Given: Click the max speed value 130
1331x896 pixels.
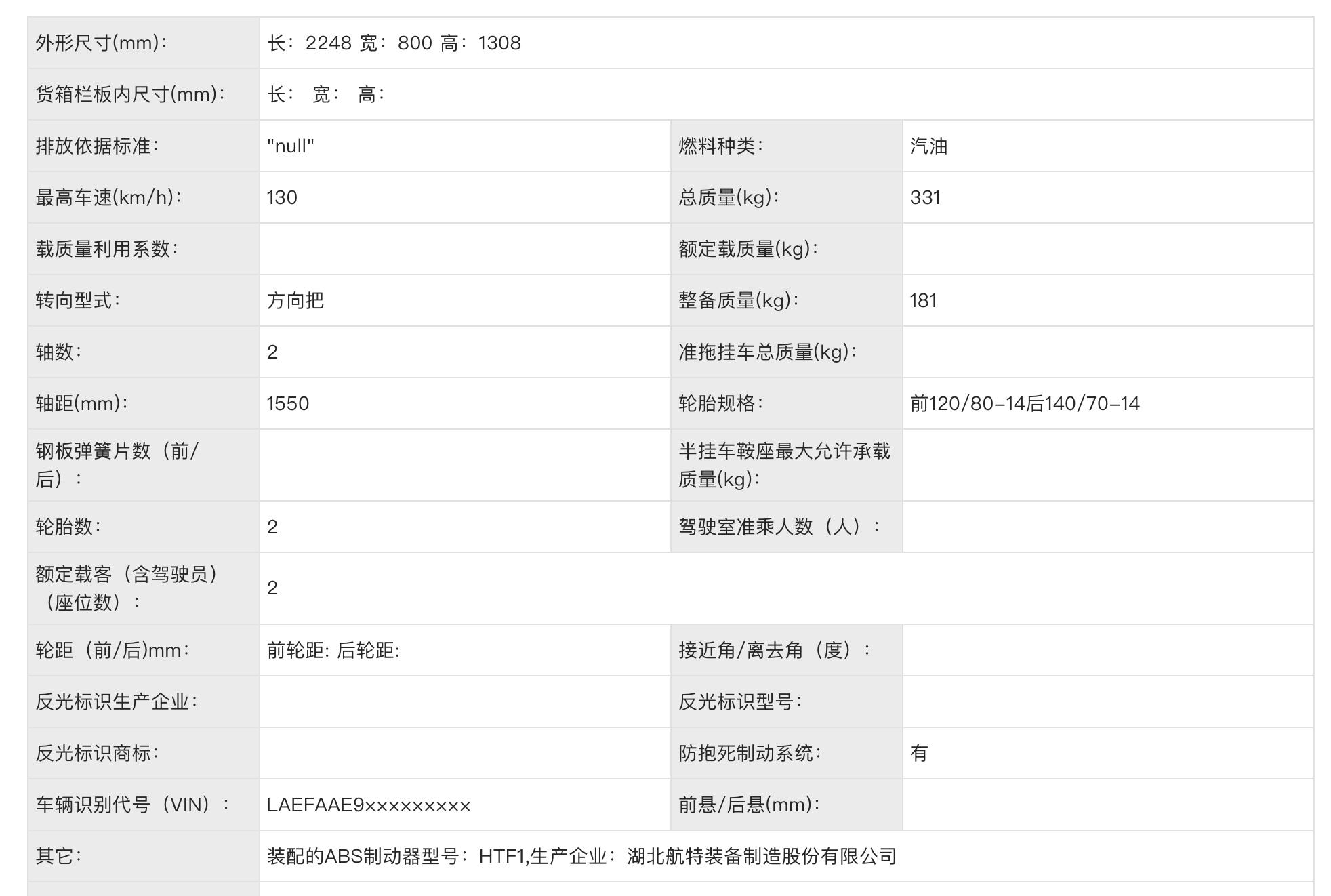Looking at the screenshot, I should pyautogui.click(x=282, y=198).
